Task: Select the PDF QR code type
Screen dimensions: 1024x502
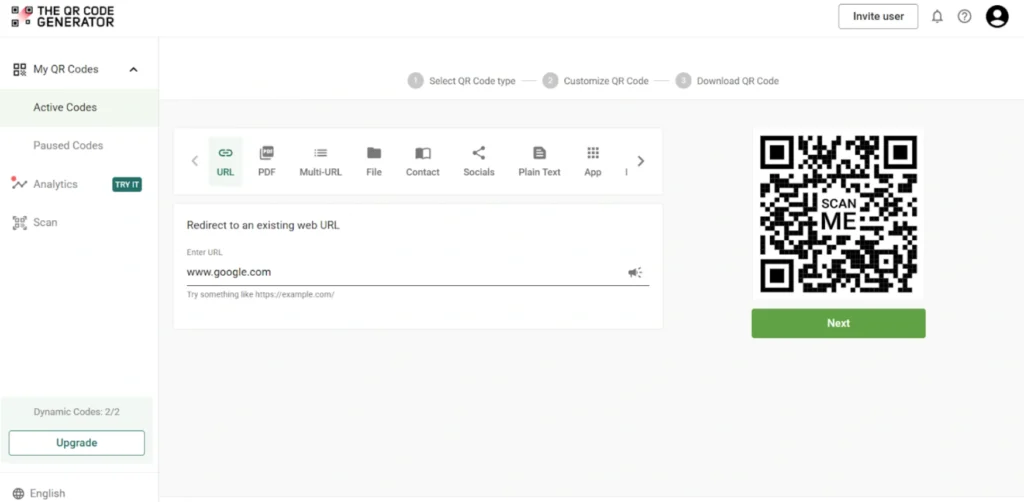Action: tap(266, 161)
